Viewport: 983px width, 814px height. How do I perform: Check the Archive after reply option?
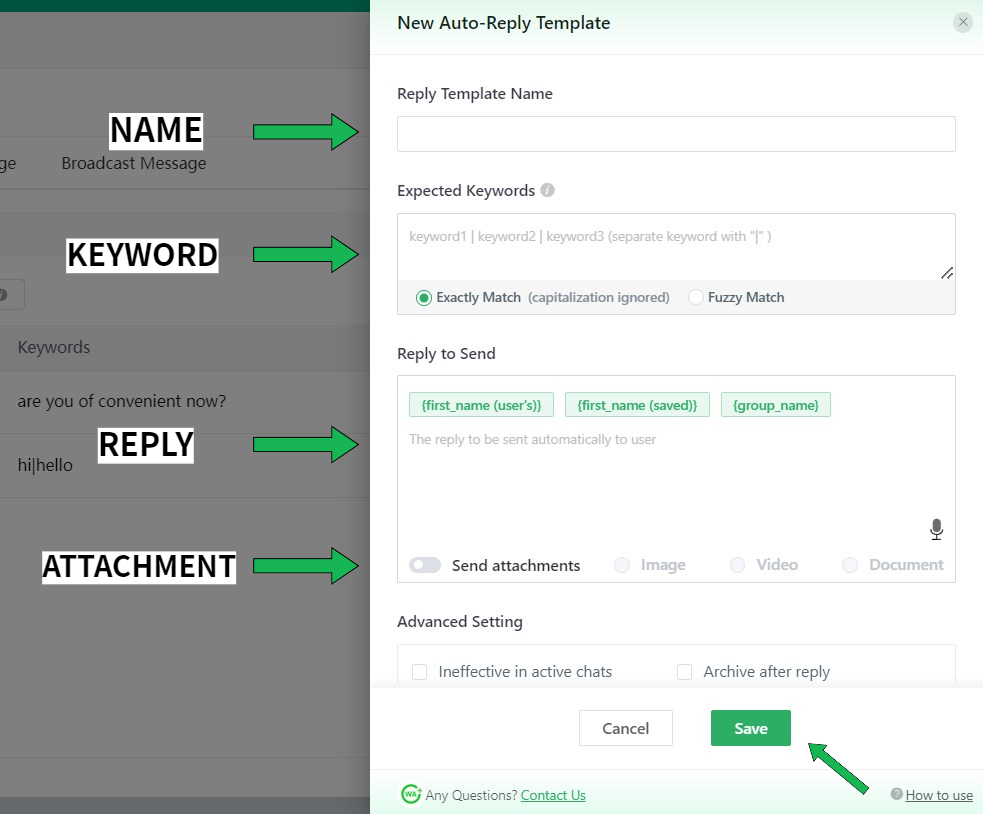(685, 672)
